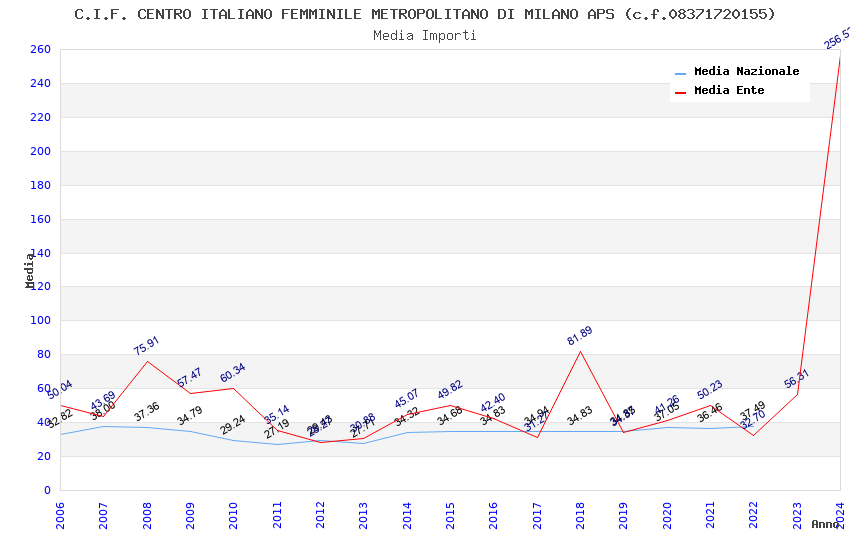The width and height of the screenshot is (850, 550).
Task: Click the 2023 x-axis year label
Action: pos(797,515)
